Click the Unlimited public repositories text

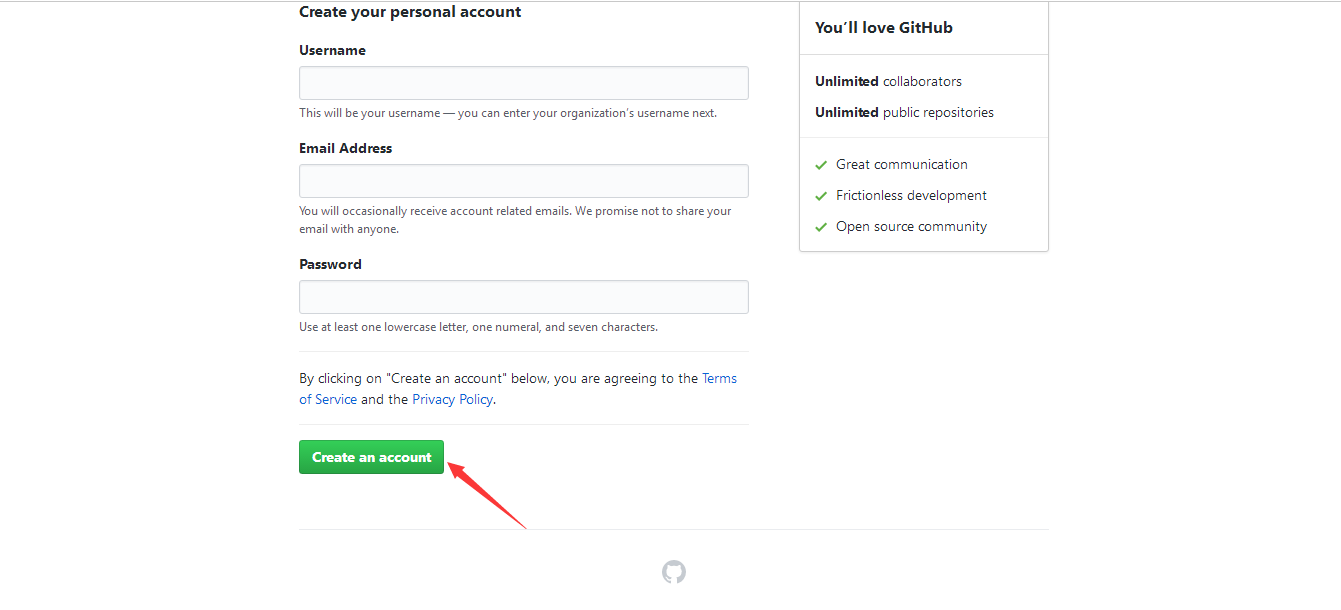pyautogui.click(x=904, y=112)
